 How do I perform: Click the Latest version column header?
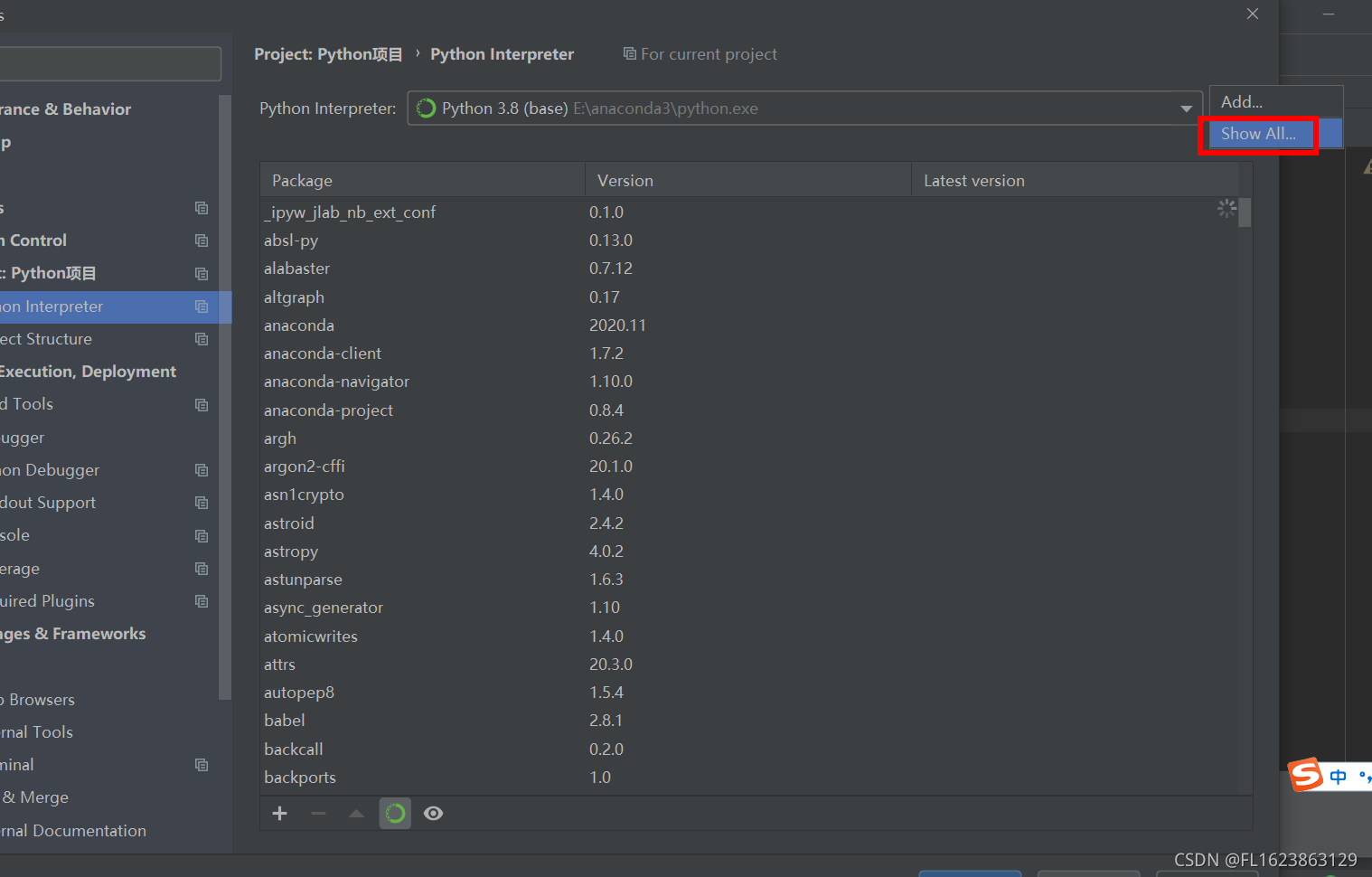(1076, 181)
